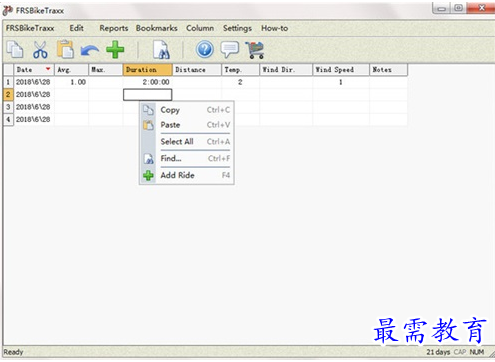Click the Find binoculars toolbar icon
This screenshot has height=362, width=495.
[161, 50]
